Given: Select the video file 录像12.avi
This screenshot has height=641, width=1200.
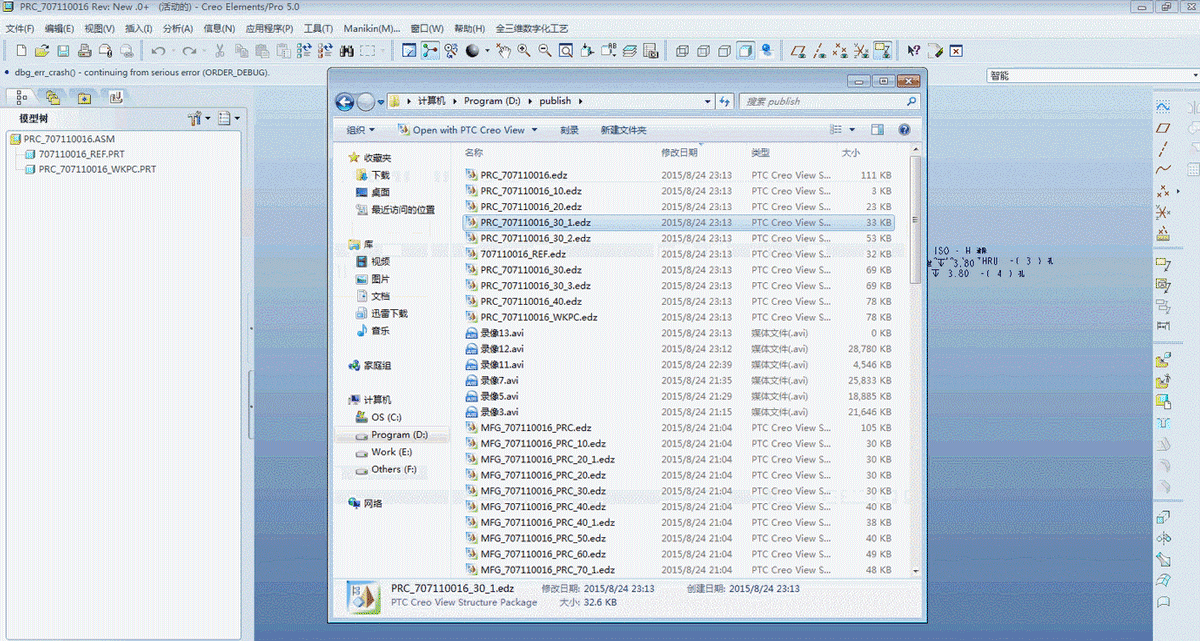Looking at the screenshot, I should (x=501, y=349).
